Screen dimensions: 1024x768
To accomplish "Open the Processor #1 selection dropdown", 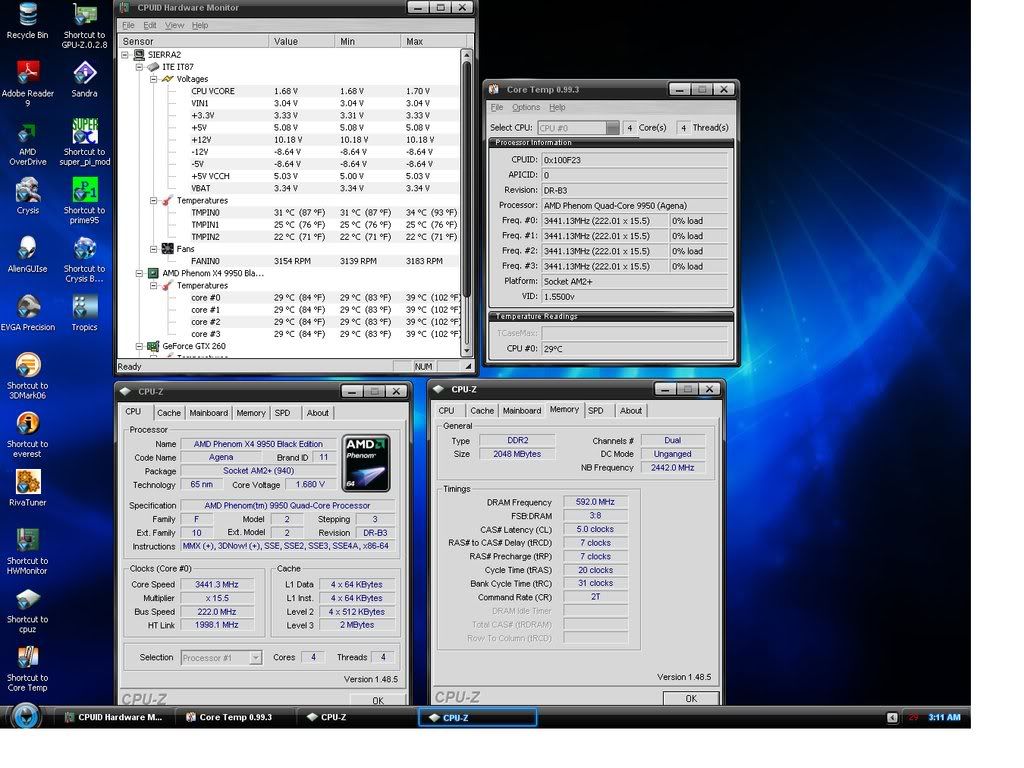I will (x=221, y=658).
